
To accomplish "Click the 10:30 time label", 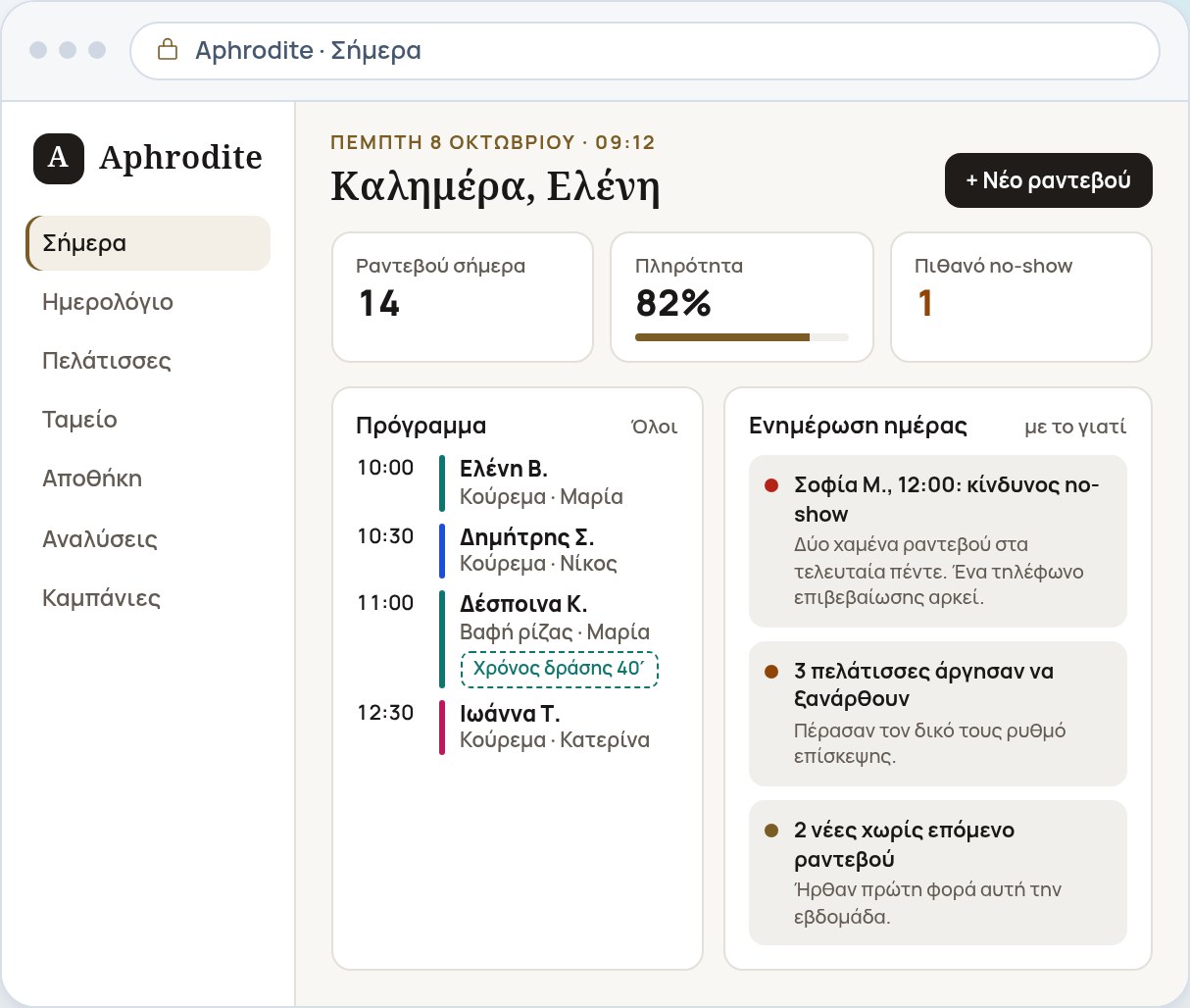I will [385, 536].
